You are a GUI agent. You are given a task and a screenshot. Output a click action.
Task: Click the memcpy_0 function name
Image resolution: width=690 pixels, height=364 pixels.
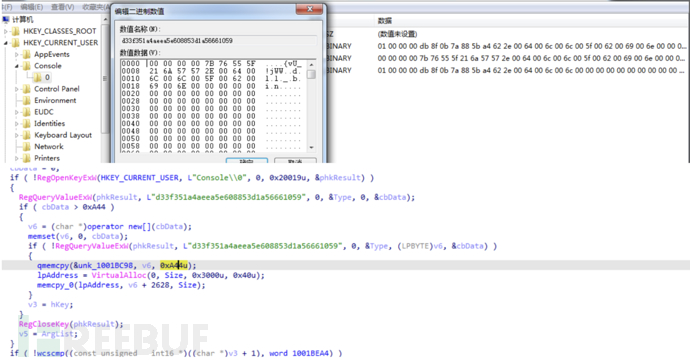click(55, 285)
